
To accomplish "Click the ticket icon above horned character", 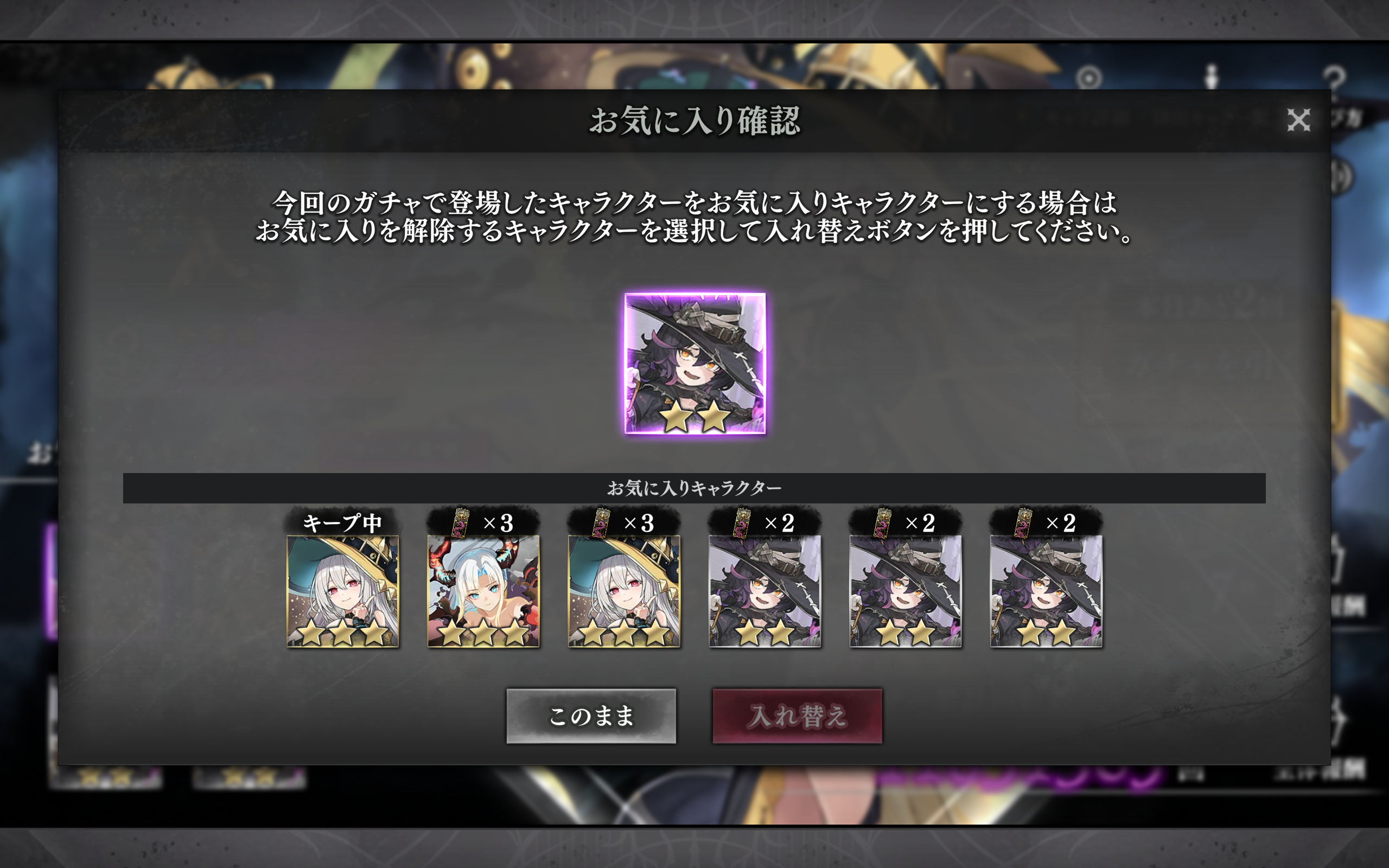I will [460, 522].
